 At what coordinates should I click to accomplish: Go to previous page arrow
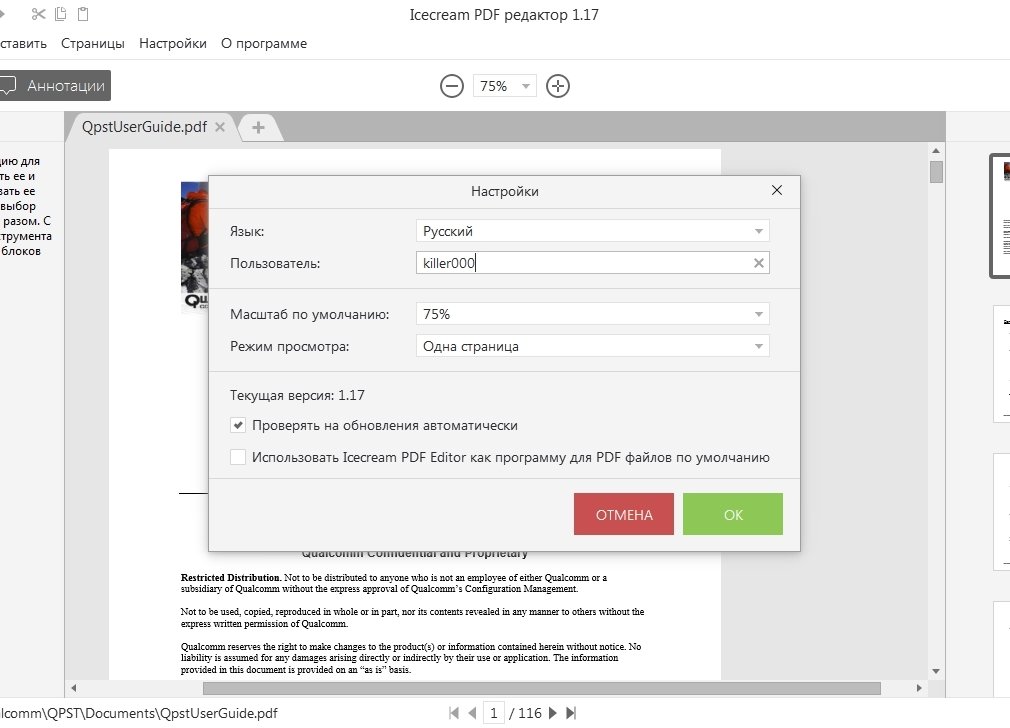(472, 713)
